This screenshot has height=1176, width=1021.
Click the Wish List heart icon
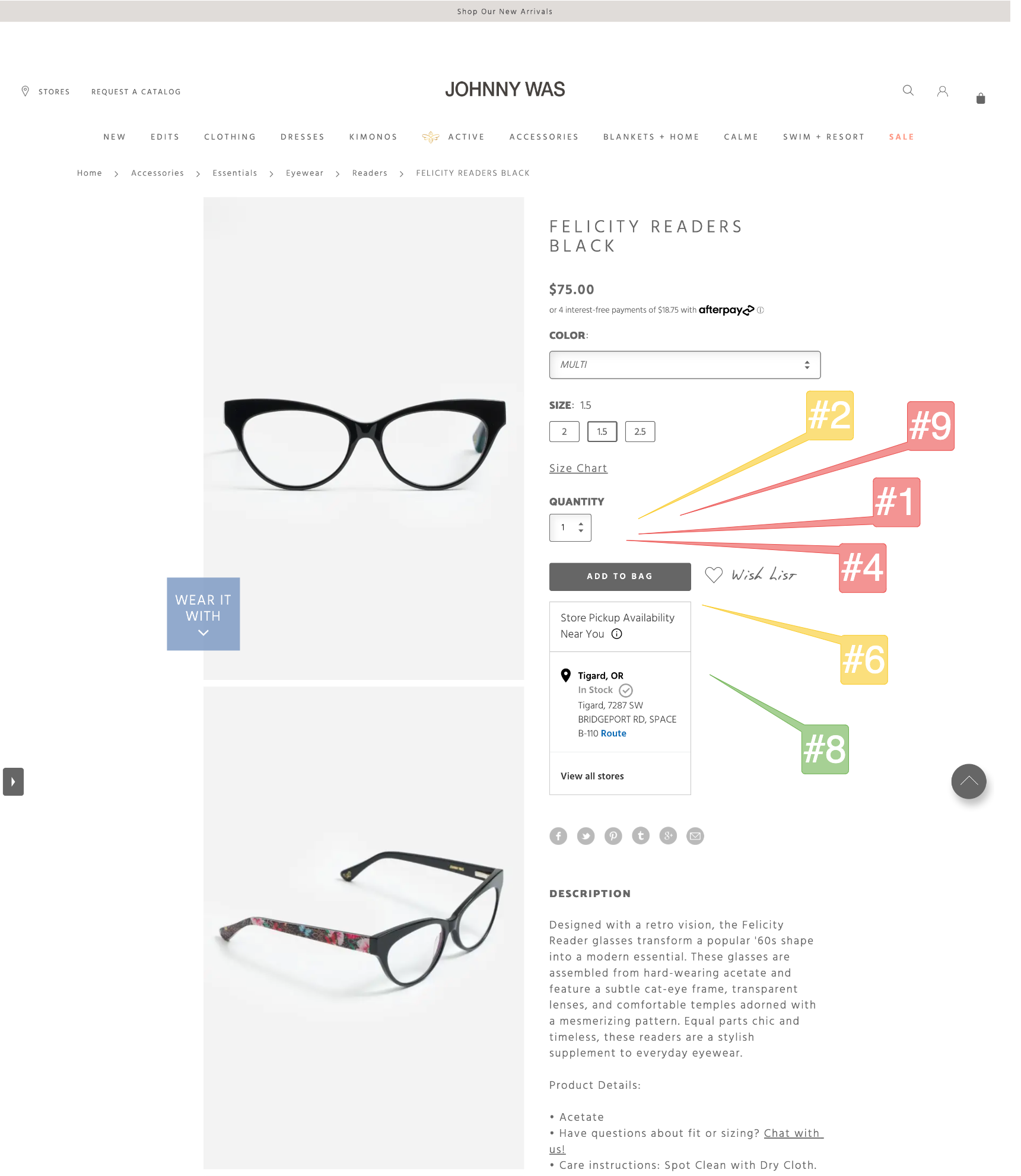tap(714, 574)
